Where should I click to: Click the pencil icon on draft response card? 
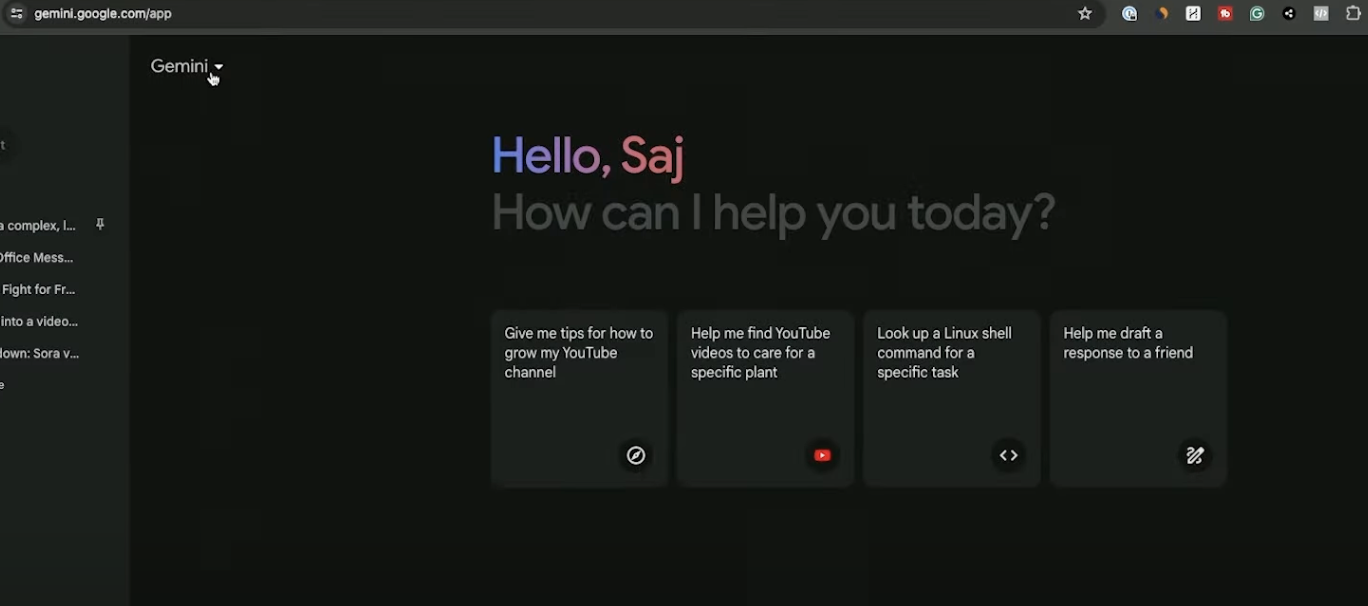pos(1195,455)
